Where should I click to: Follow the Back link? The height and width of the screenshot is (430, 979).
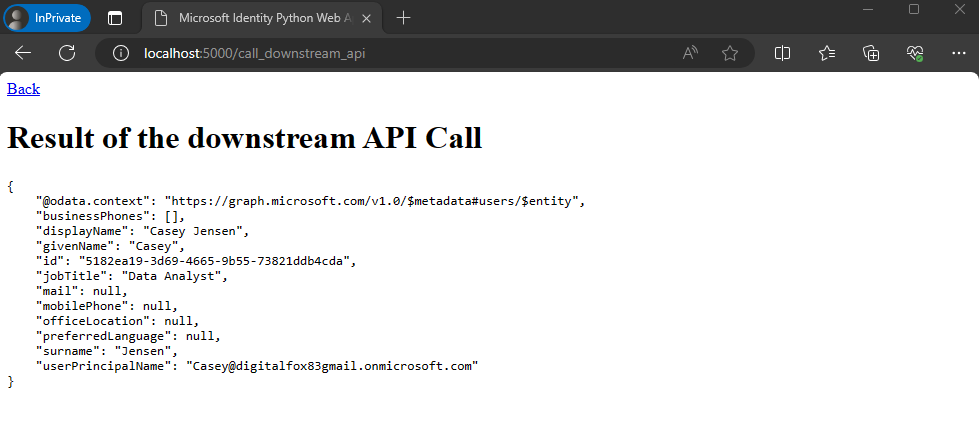24,89
